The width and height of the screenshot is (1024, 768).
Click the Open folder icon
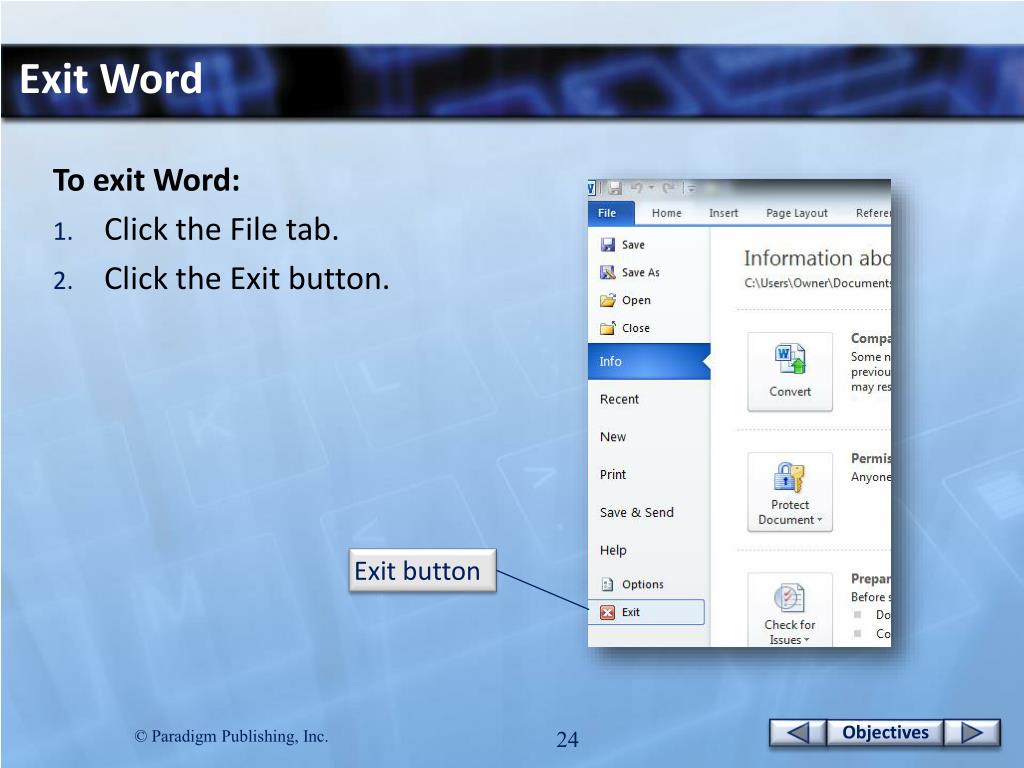(x=607, y=300)
